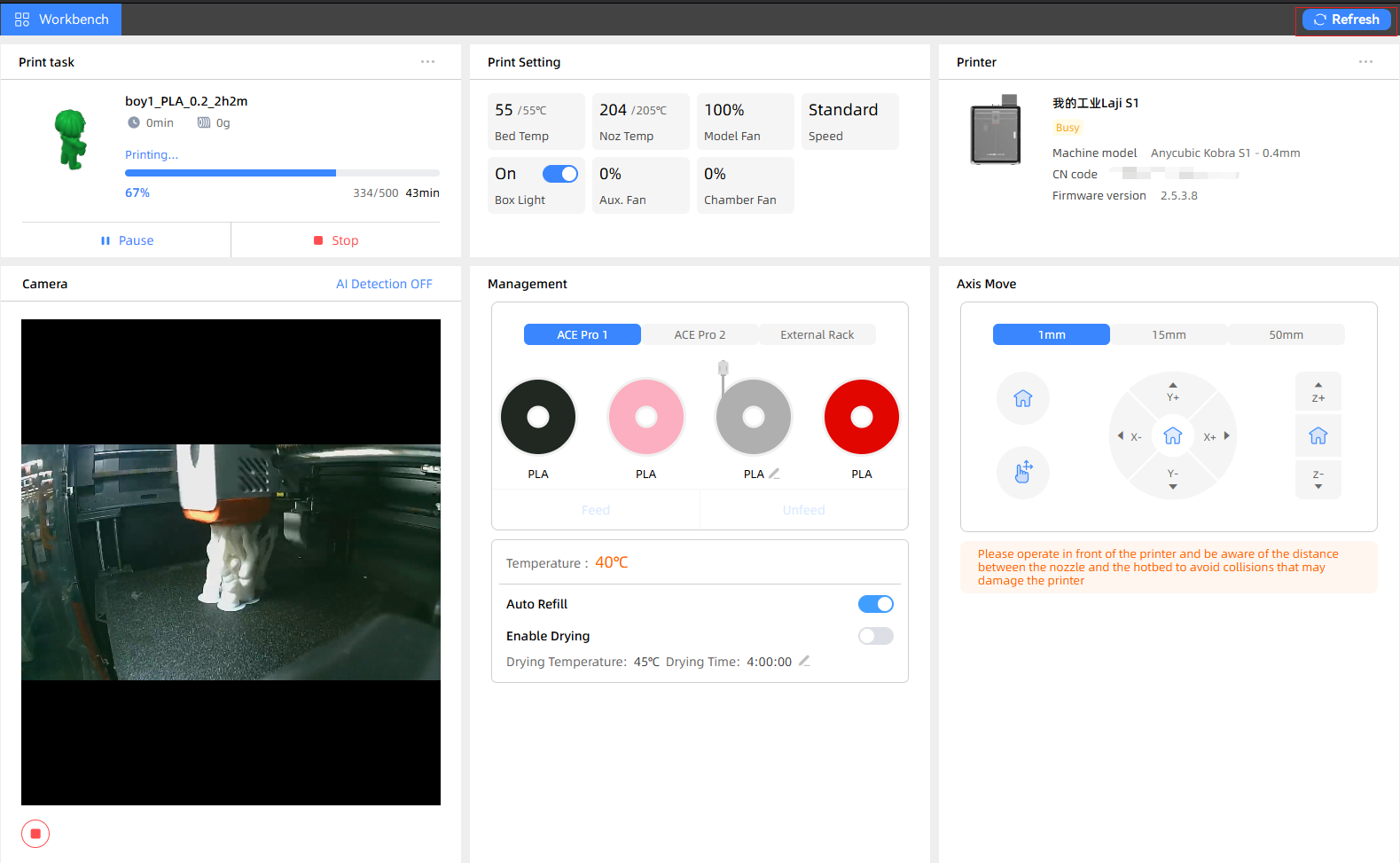Screen dimensions: 1400x863
Task: Open the Noz Temp setting tile
Action: coord(641,122)
